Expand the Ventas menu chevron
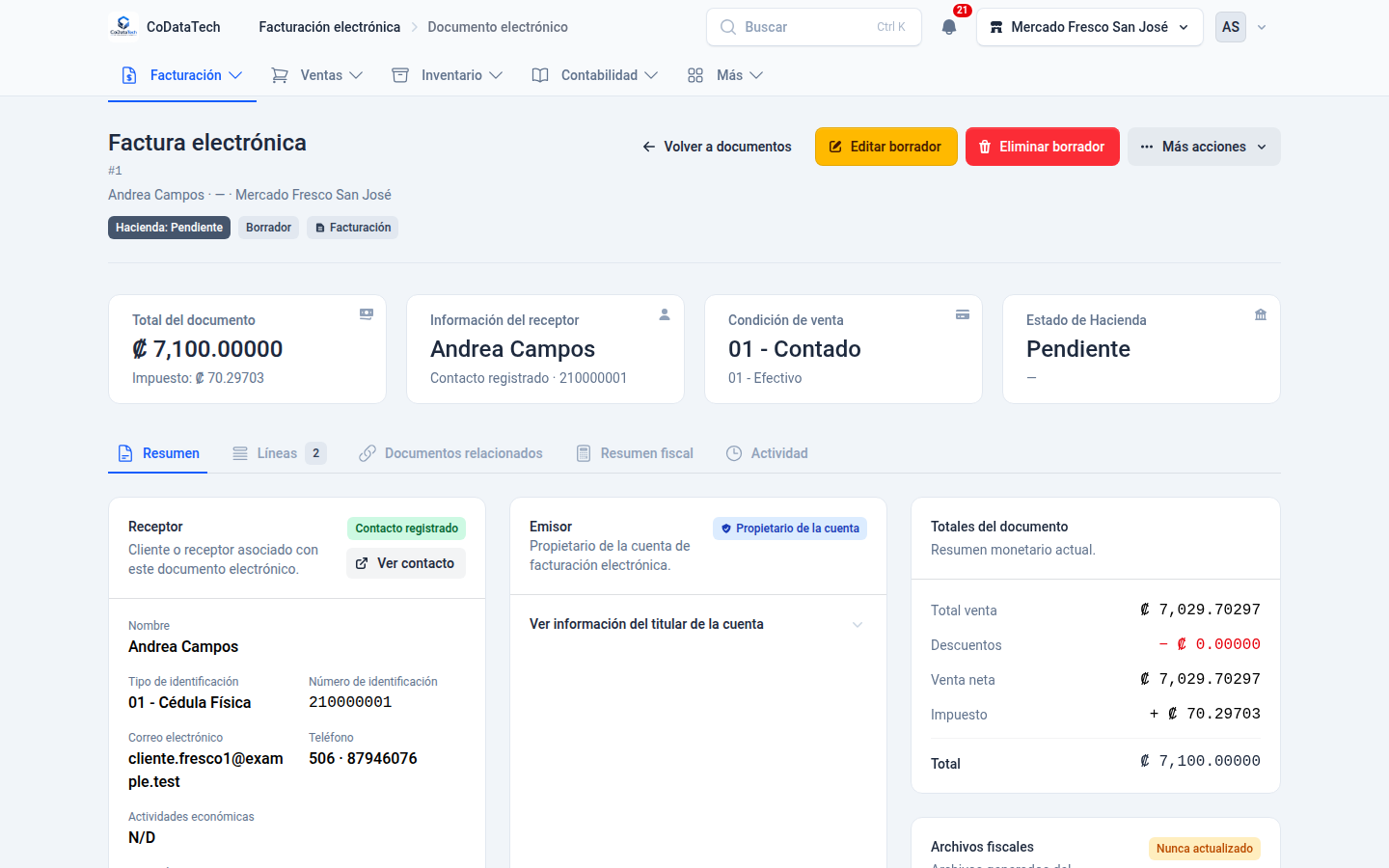1389x868 pixels. [356, 75]
